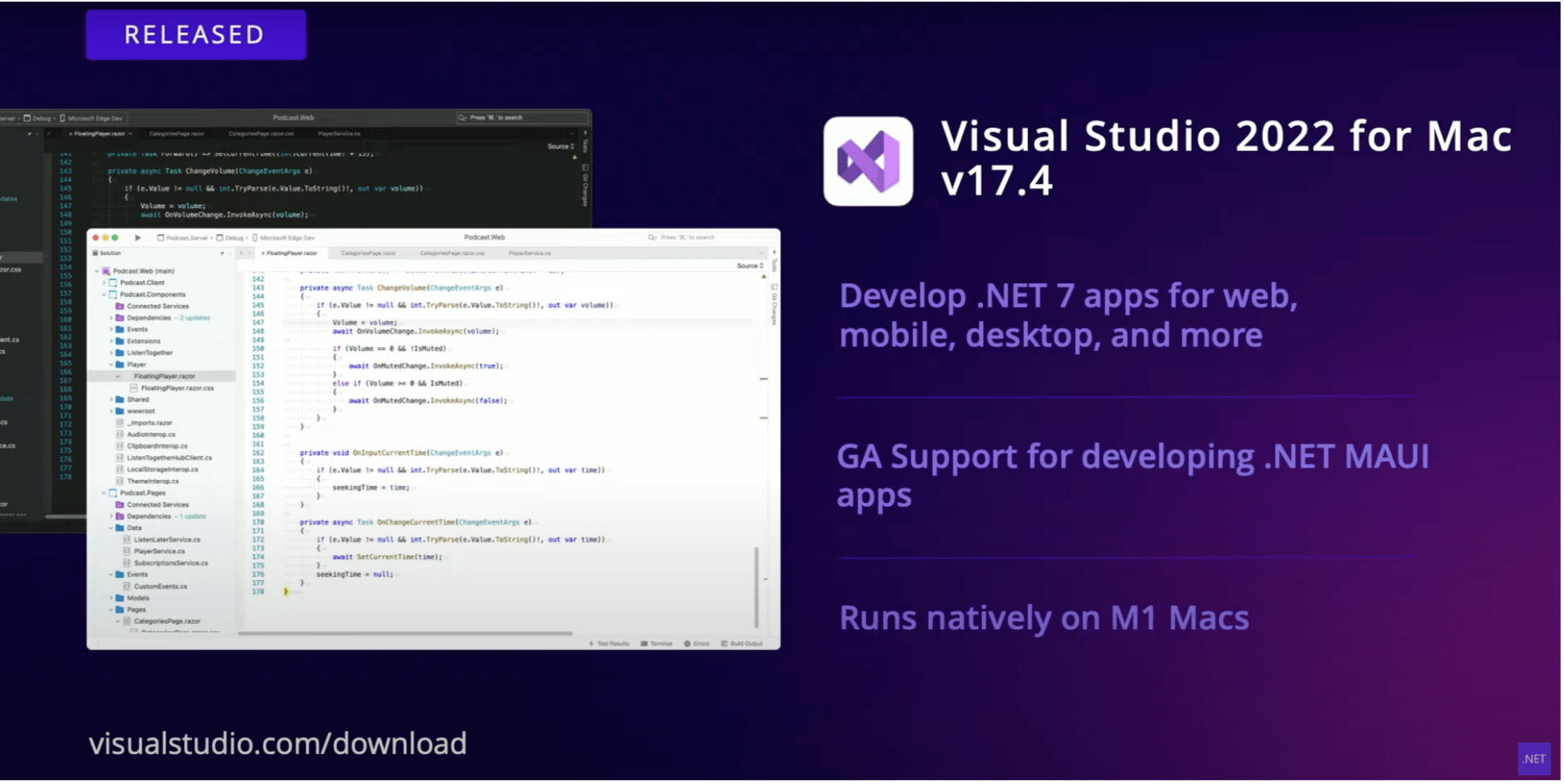Image resolution: width=1564 pixels, height=784 pixels.
Task: Click the 1 update Dependencies under Podcast.Pages
Action: 161,517
